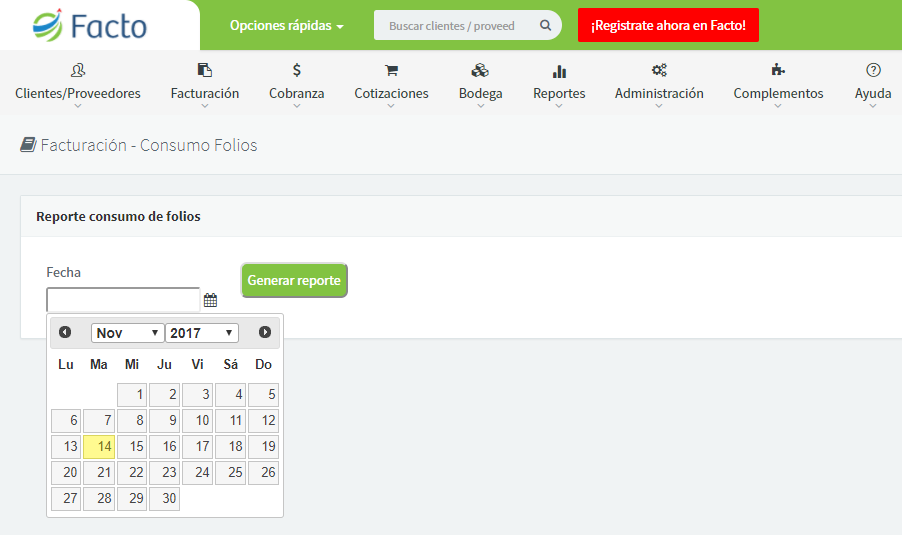
Task: Select day 30 in calendar
Action: point(165,498)
